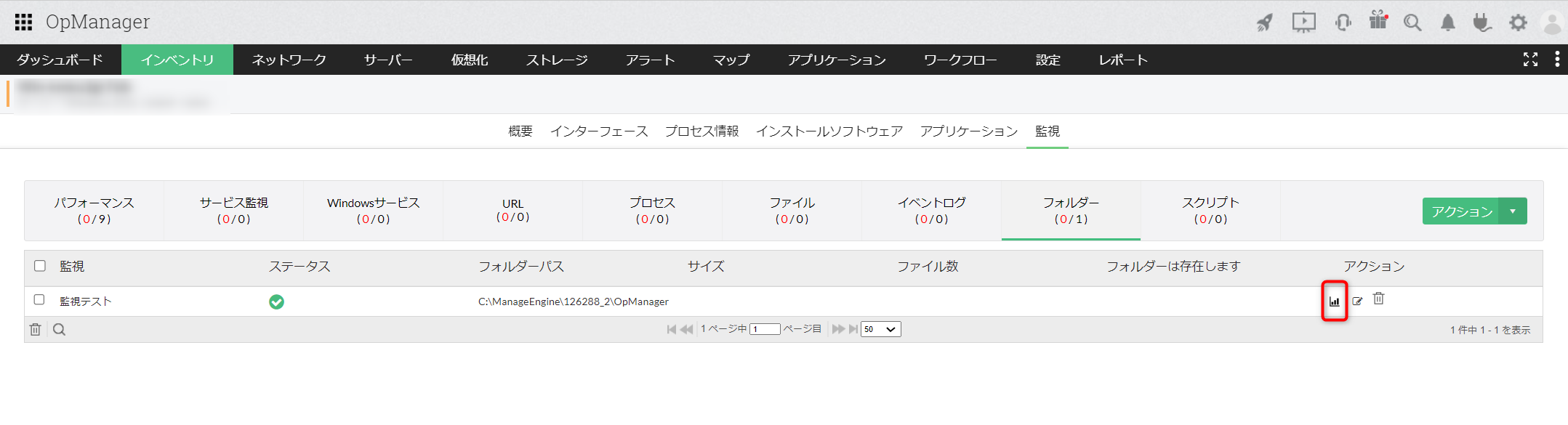
Task: Open the インベントリ menu
Action: pos(177,60)
